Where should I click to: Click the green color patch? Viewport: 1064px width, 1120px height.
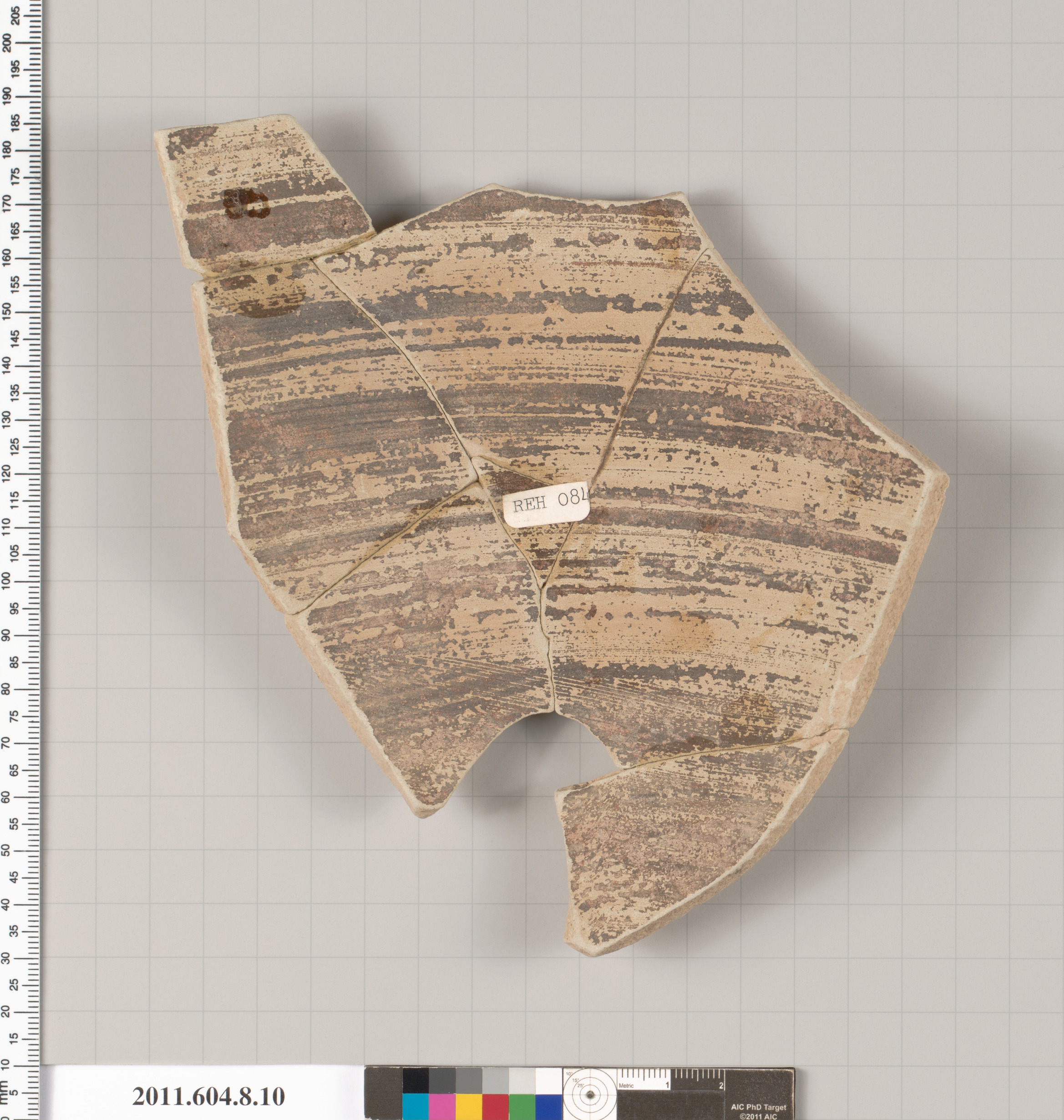tap(522, 1107)
